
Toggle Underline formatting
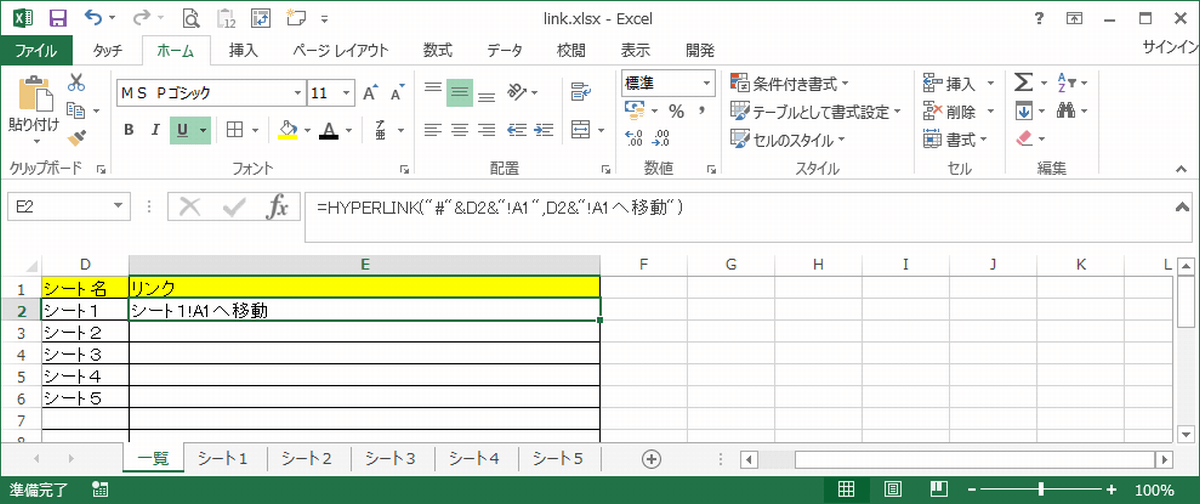click(183, 129)
